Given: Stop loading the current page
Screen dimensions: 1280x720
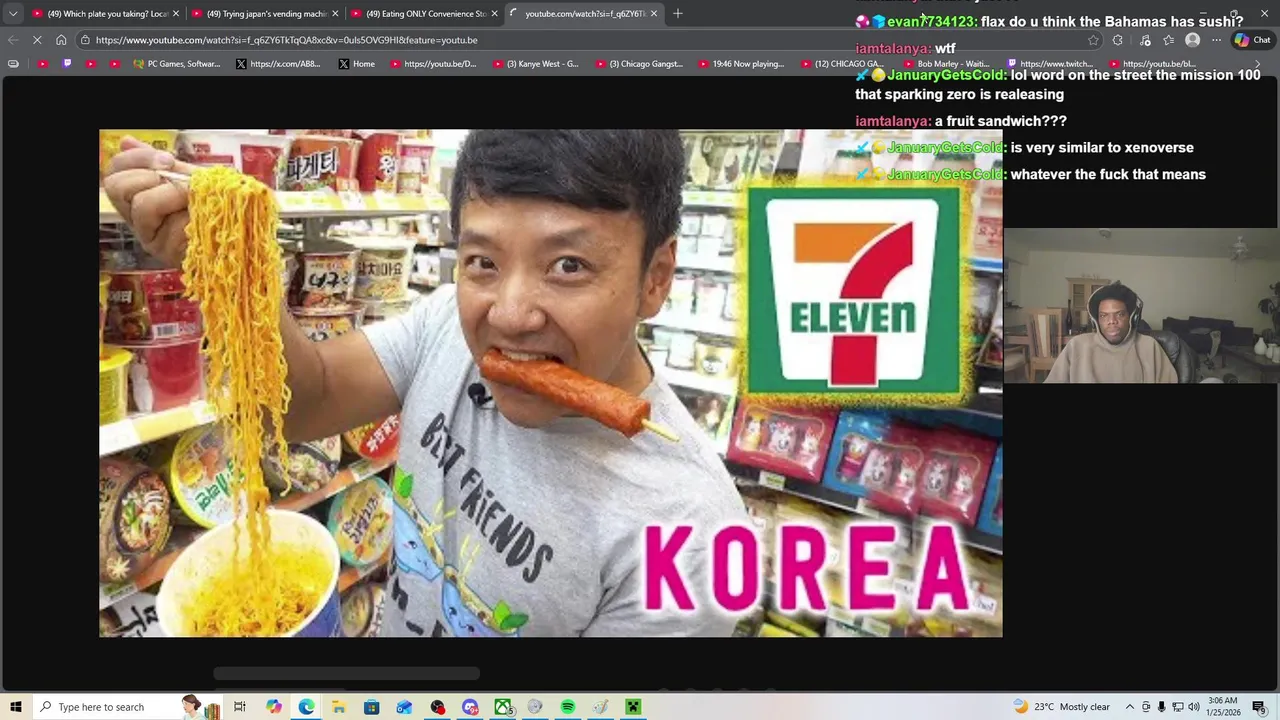Looking at the screenshot, I should point(37,40).
